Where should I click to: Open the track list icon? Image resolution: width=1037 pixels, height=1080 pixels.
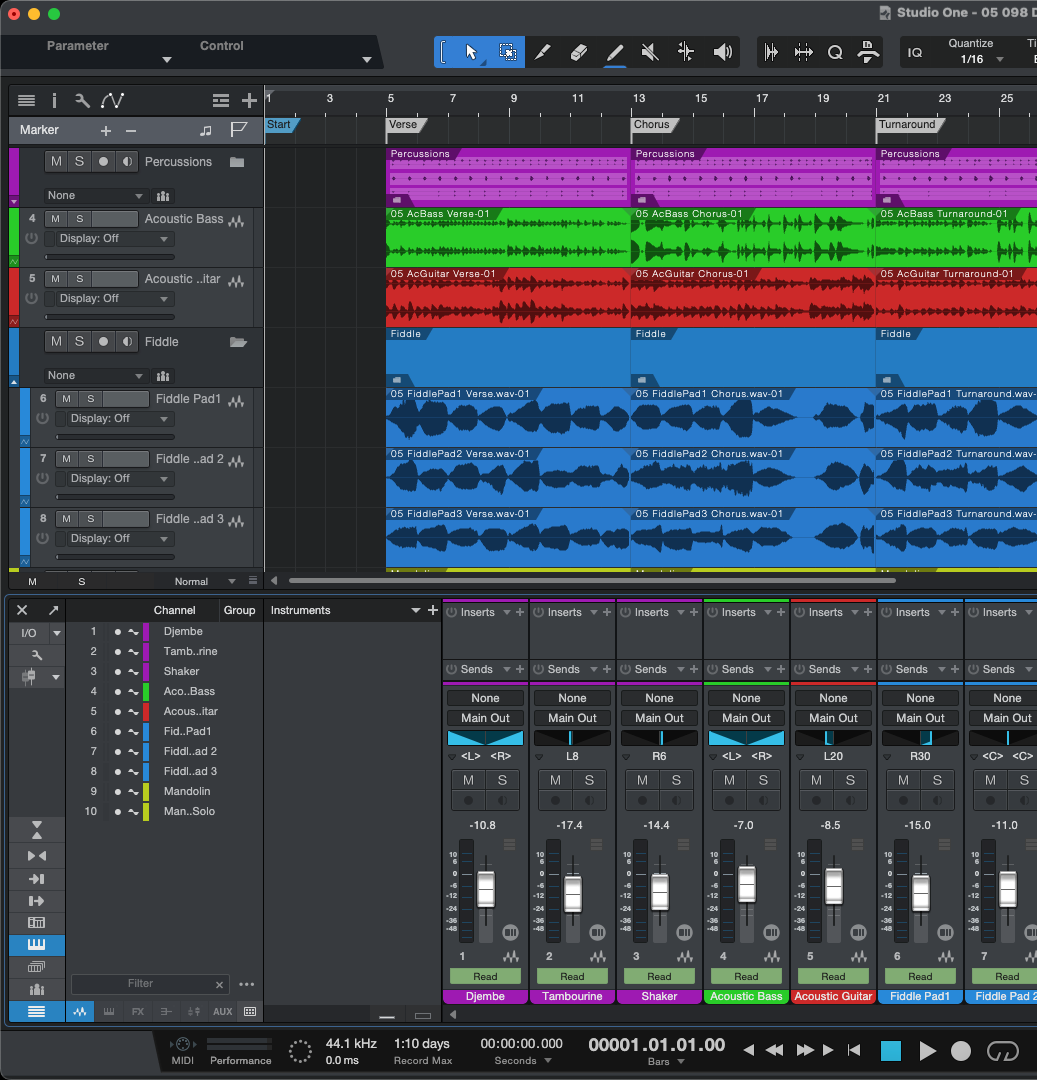[26, 101]
